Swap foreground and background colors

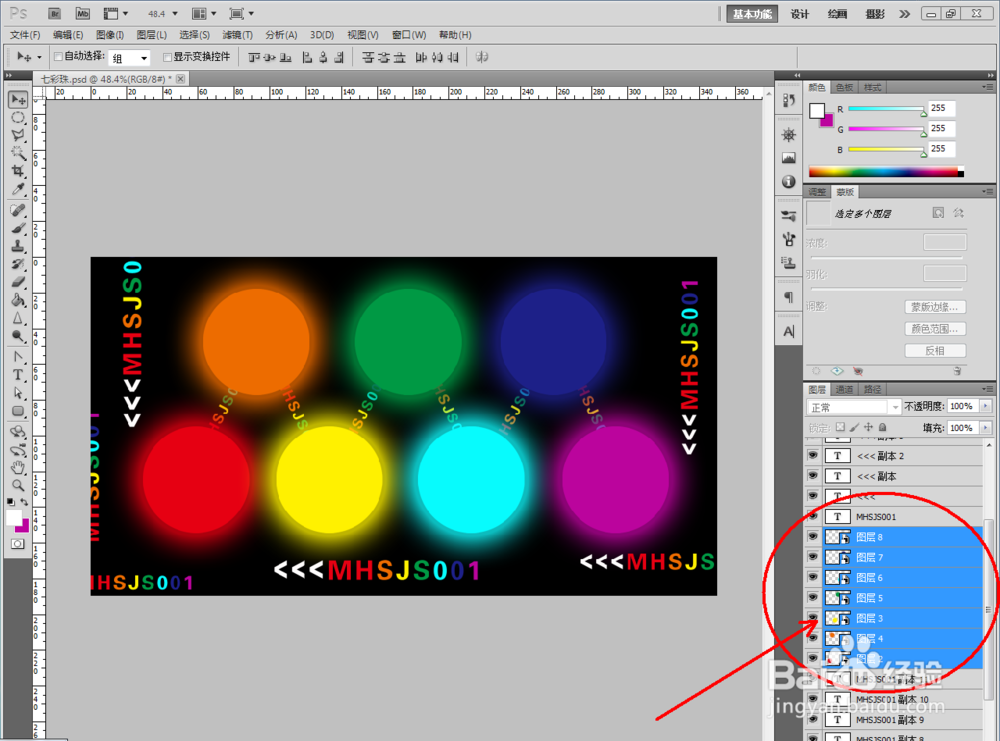(x=24, y=502)
